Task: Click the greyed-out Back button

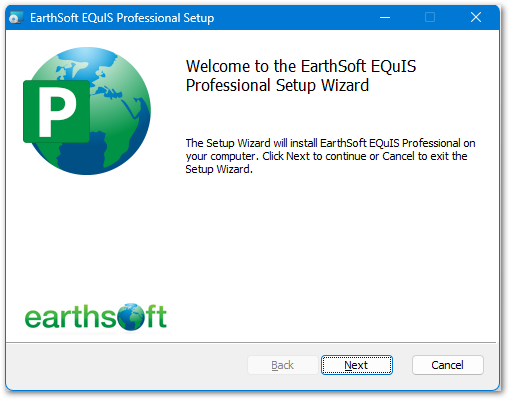Action: pyautogui.click(x=282, y=365)
